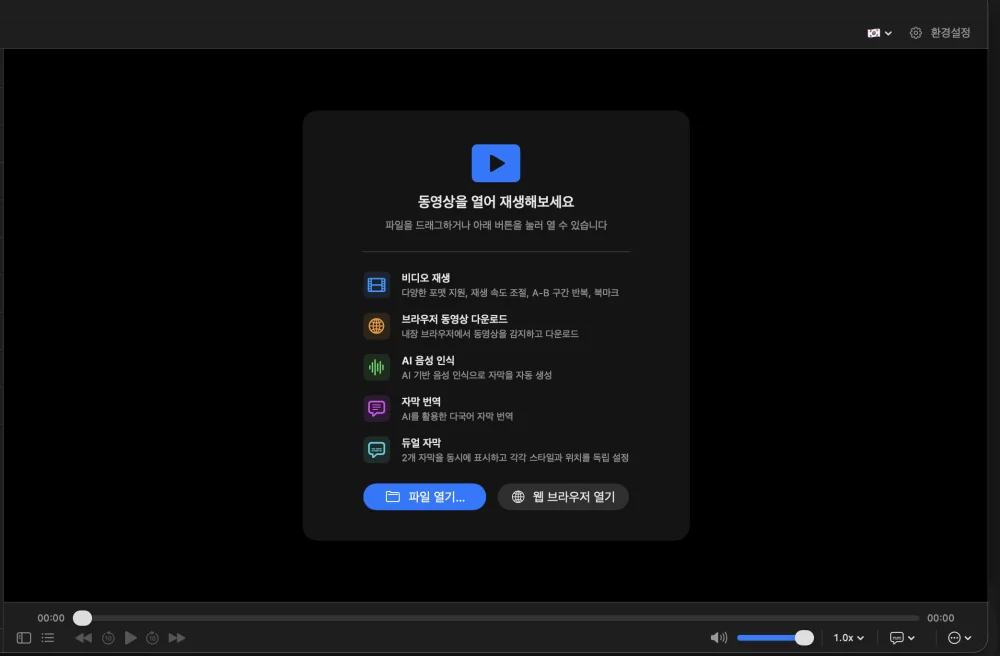
Task: Click the green waveform icon for AI 음성 인식
Action: click(x=376, y=367)
